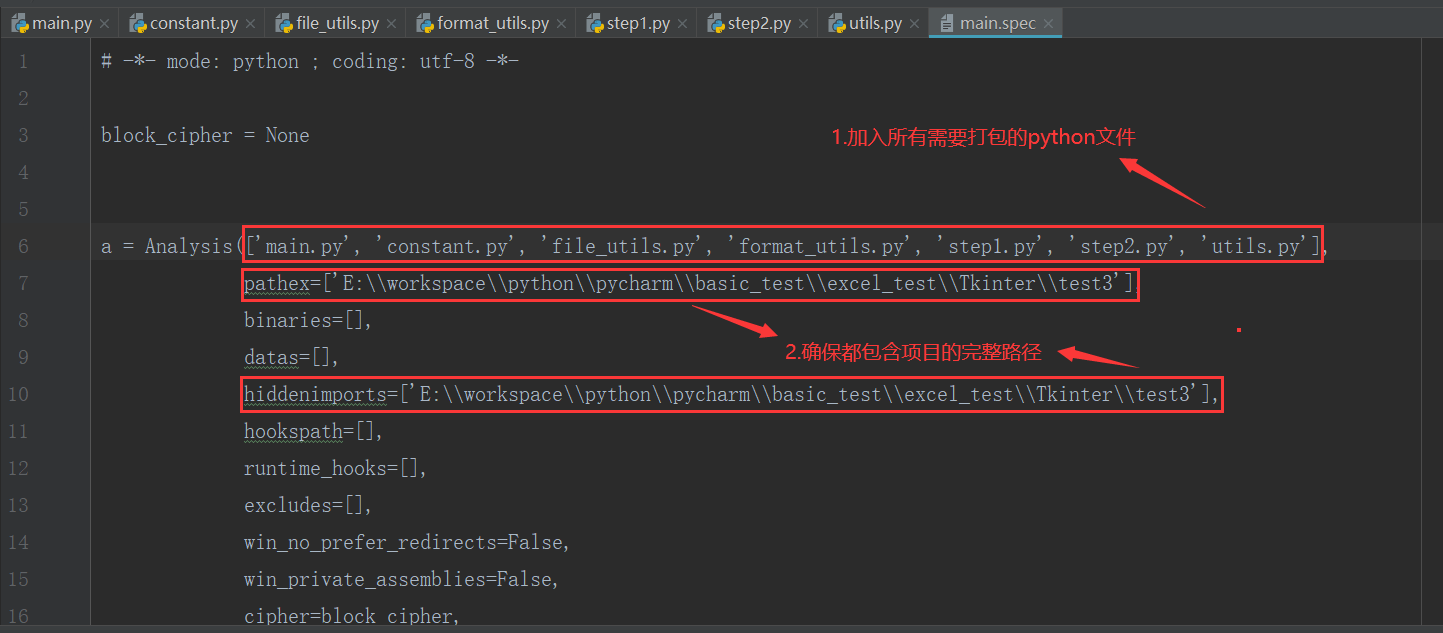1443x633 pixels.
Task: Click the Python icon on main.py tab
Action: pos(21,21)
